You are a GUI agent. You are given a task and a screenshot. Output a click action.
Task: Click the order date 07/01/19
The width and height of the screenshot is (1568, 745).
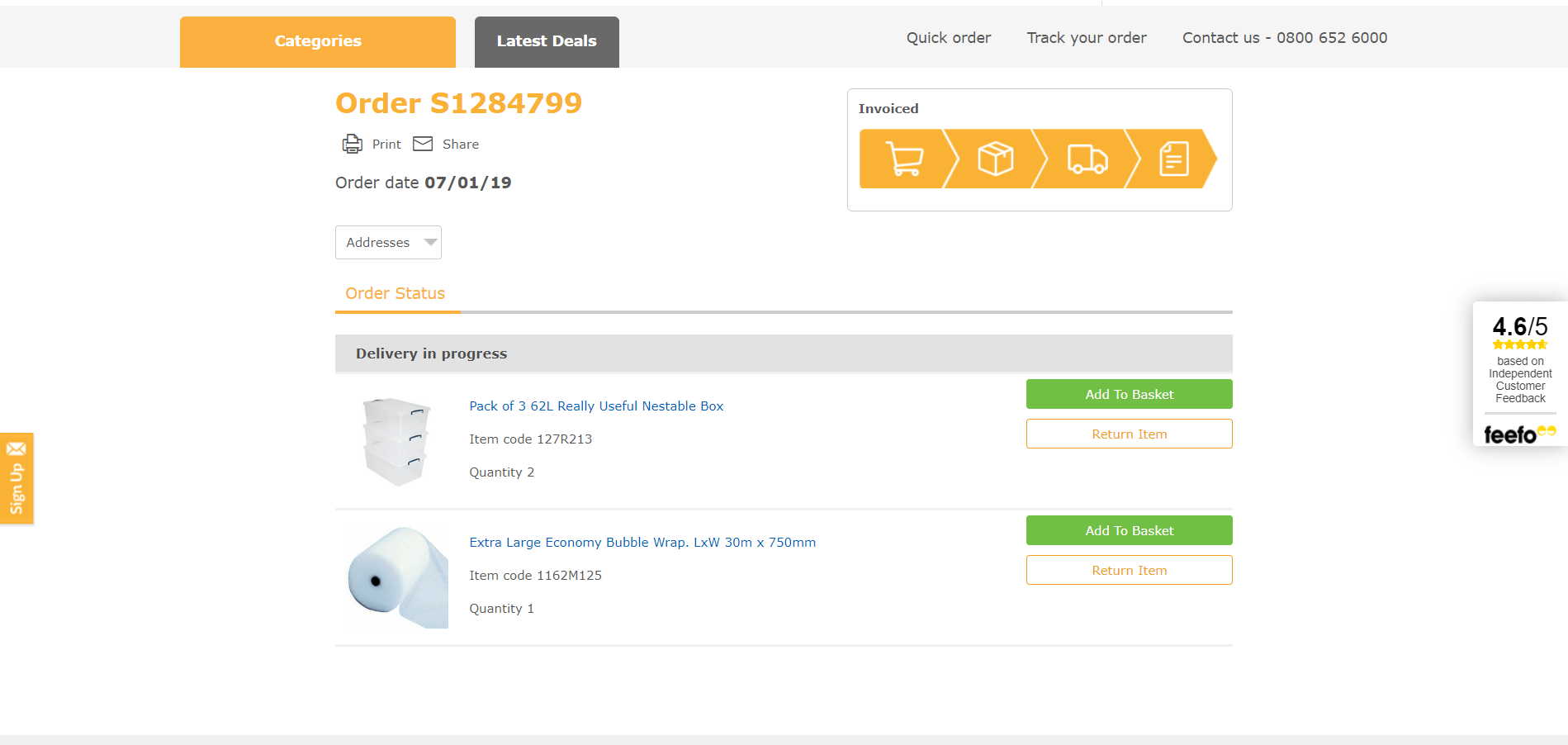pyautogui.click(x=467, y=183)
